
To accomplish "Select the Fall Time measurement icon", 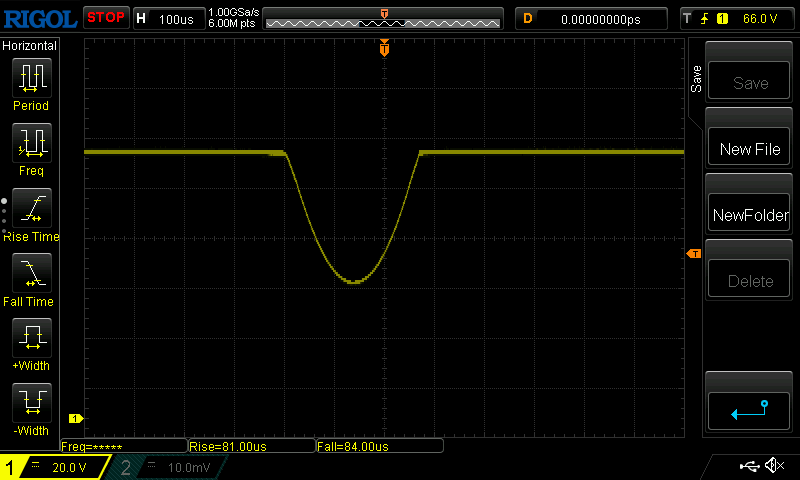I will pos(32,272).
